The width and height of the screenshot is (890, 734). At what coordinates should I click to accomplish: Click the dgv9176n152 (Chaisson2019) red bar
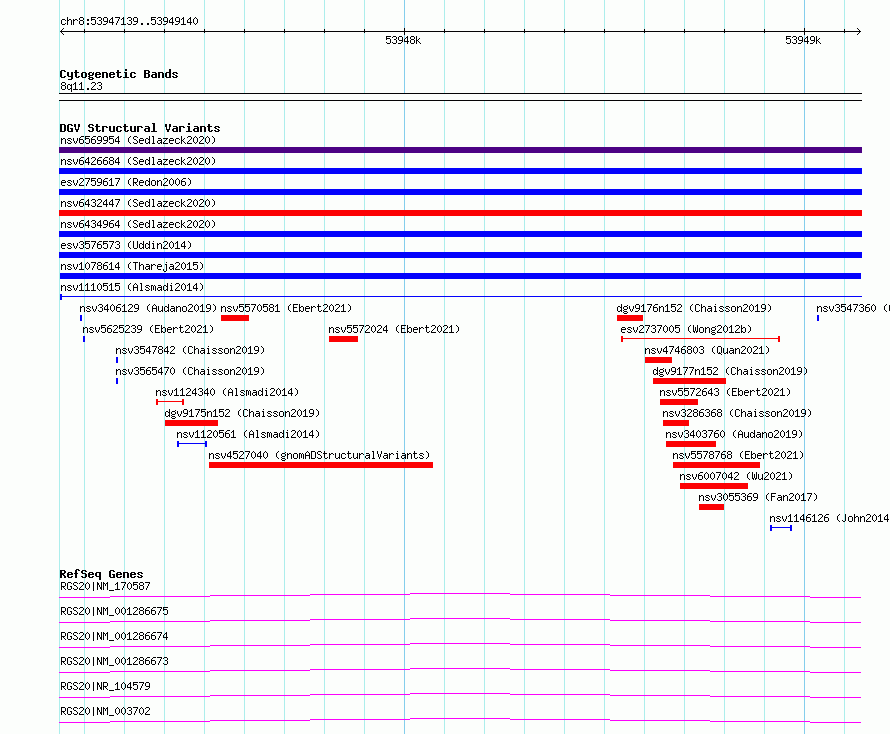(630, 318)
